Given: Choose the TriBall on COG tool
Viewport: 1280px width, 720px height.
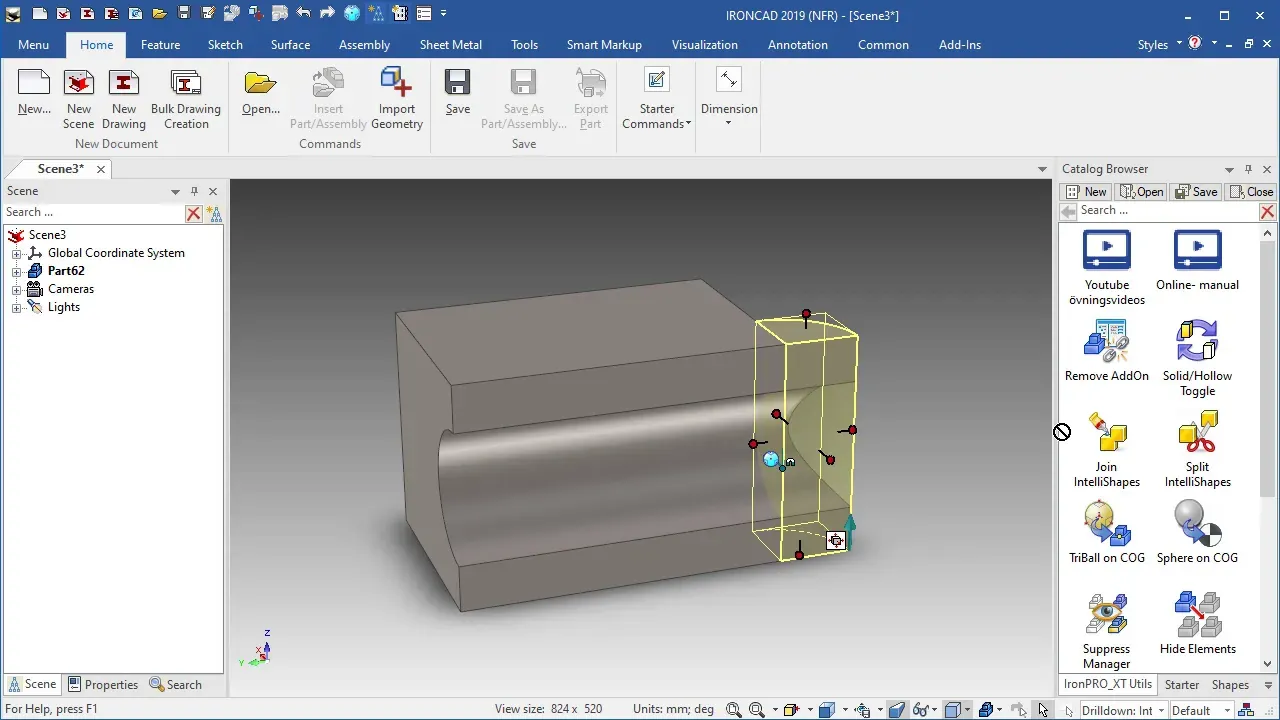Looking at the screenshot, I should coord(1107,533).
